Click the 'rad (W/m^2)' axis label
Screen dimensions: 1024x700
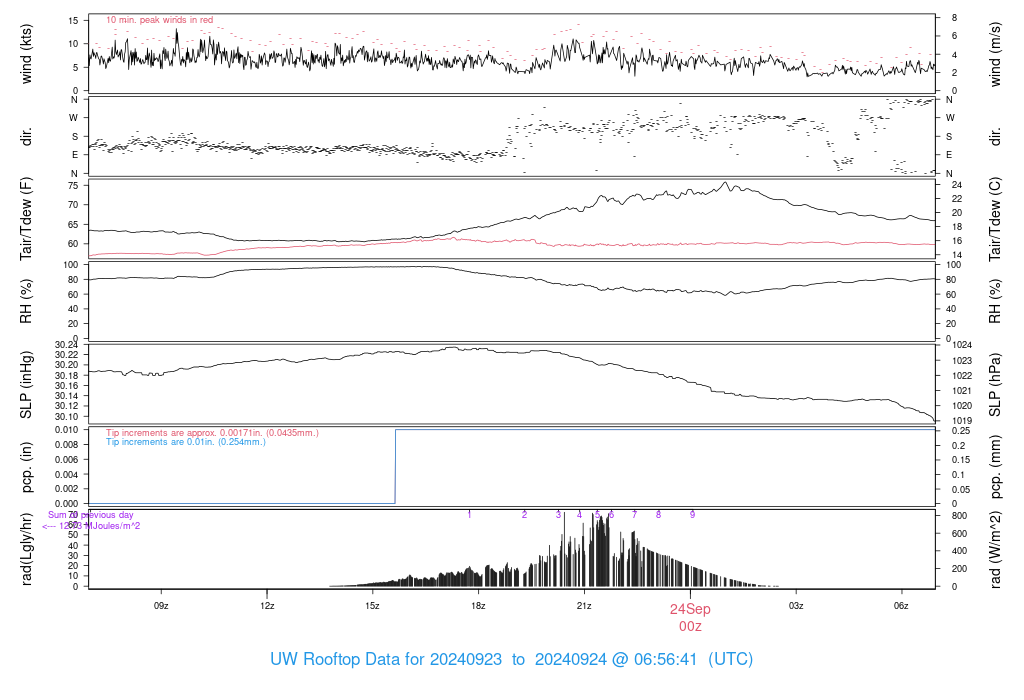pos(995,549)
